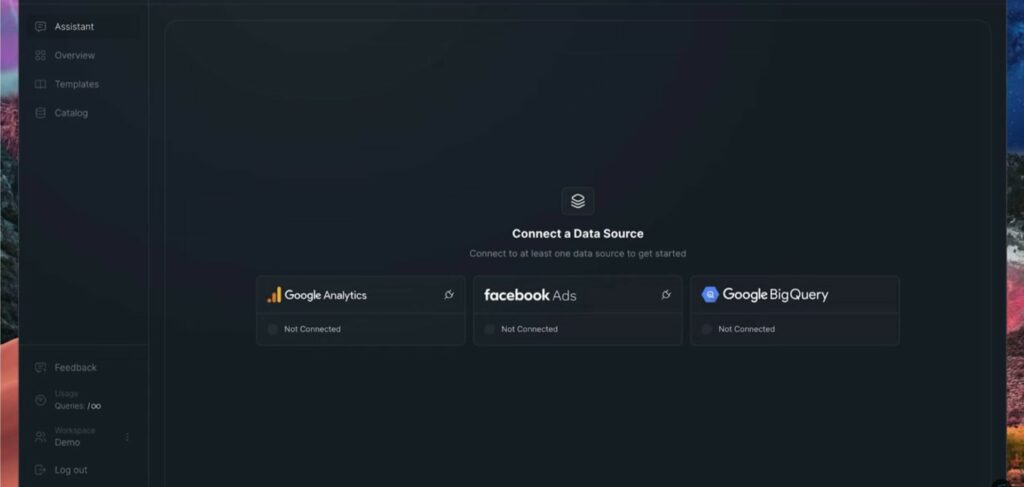
Task: Click the Google Analytics connect plug icon
Action: click(449, 295)
